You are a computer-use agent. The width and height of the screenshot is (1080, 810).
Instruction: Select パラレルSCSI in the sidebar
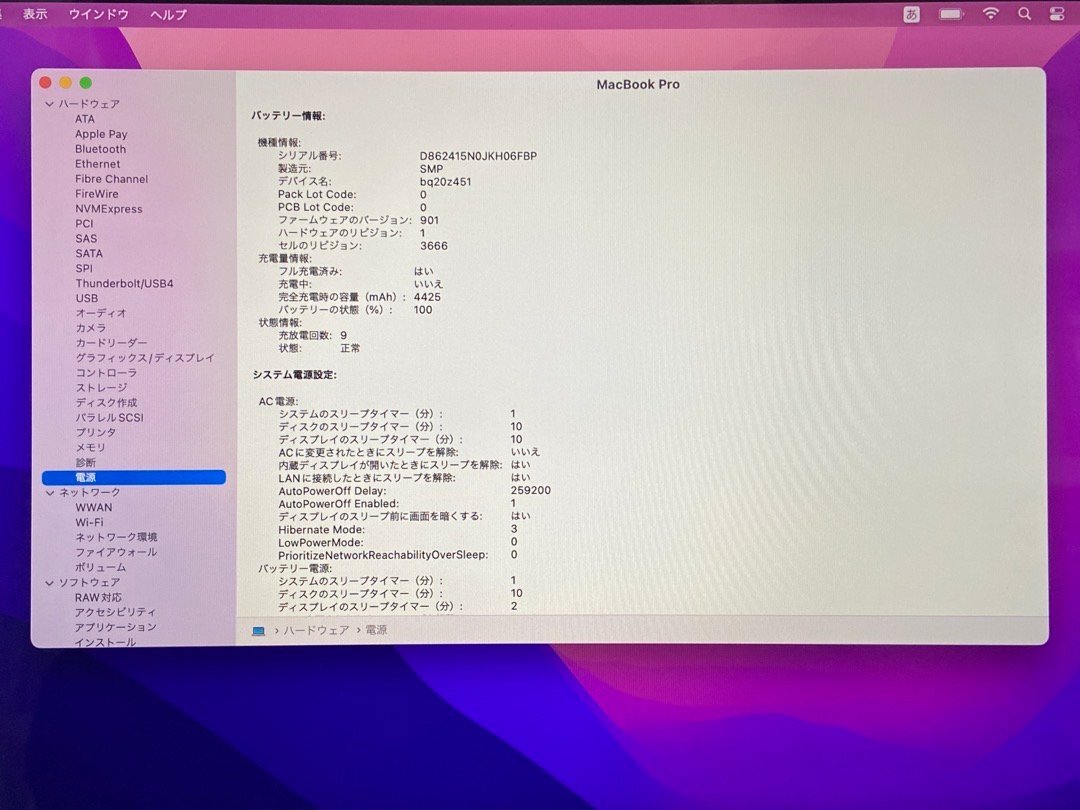110,417
